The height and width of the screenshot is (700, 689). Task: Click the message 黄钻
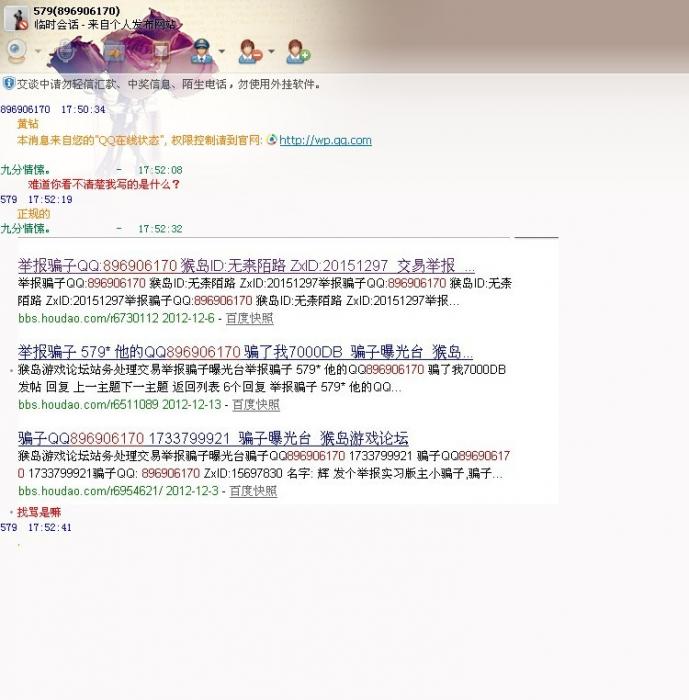click(x=28, y=124)
